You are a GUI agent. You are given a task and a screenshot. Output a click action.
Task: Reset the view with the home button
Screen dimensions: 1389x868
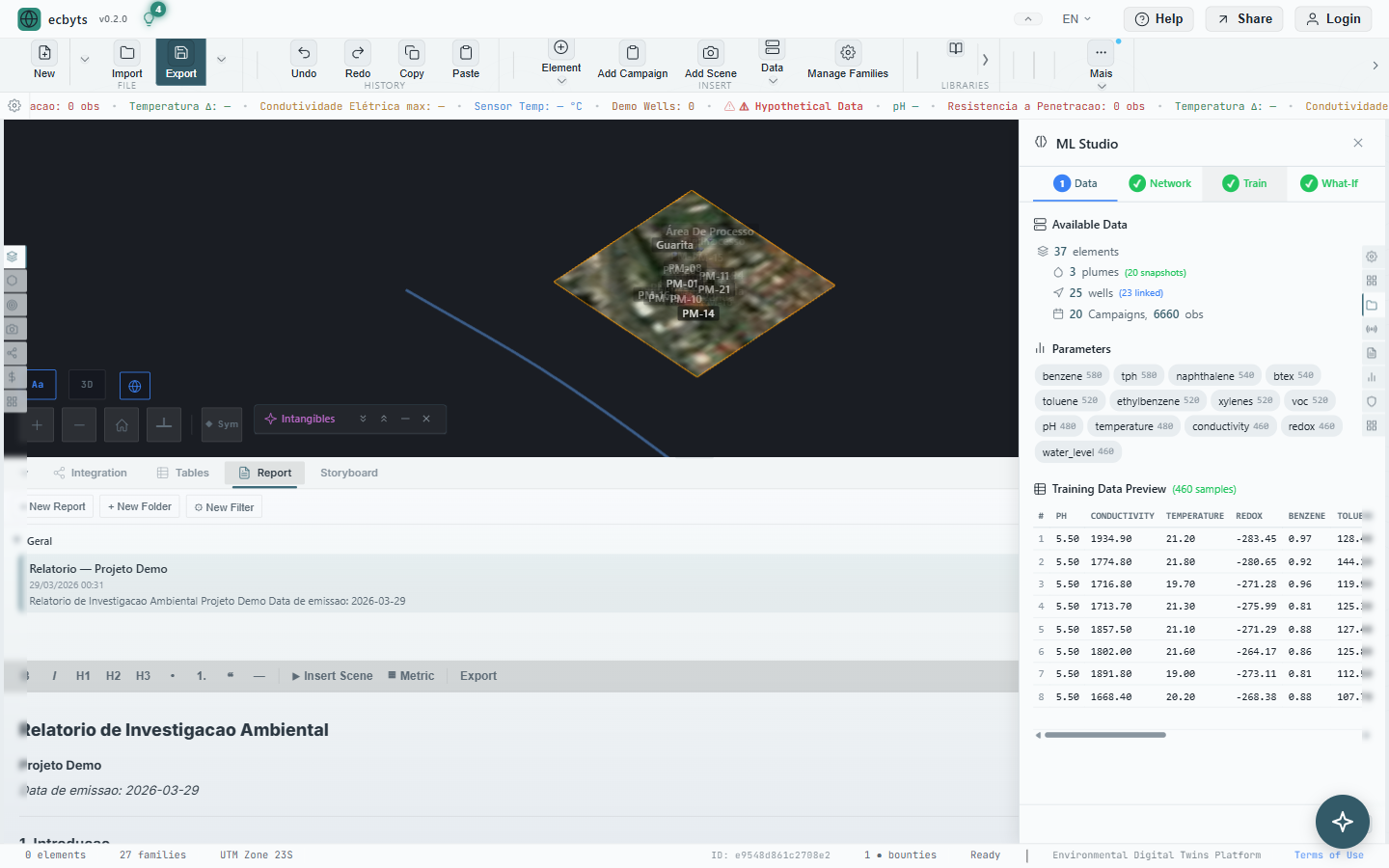point(122,424)
